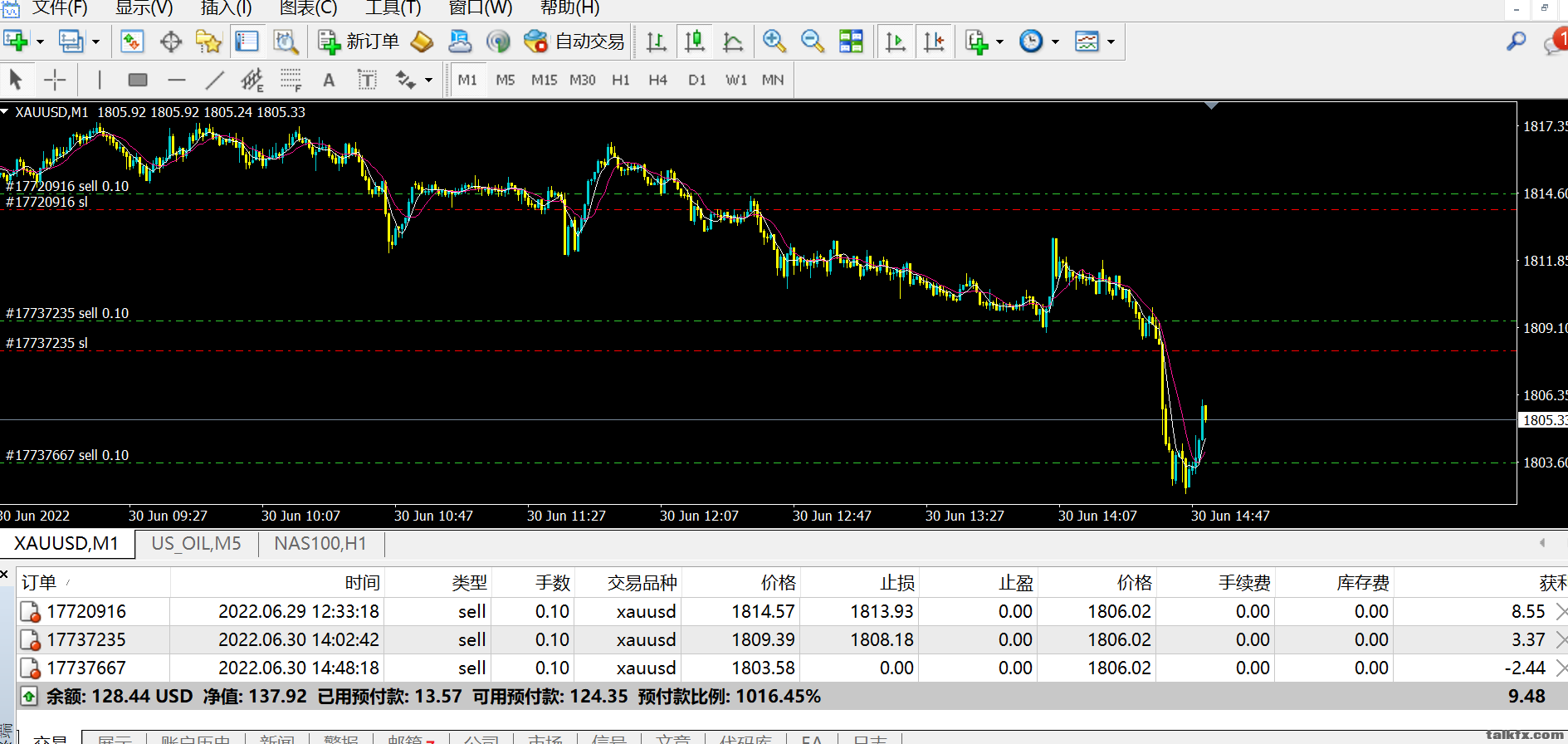Click the 新订单 new order button
The image size is (1568, 744).
(359, 42)
